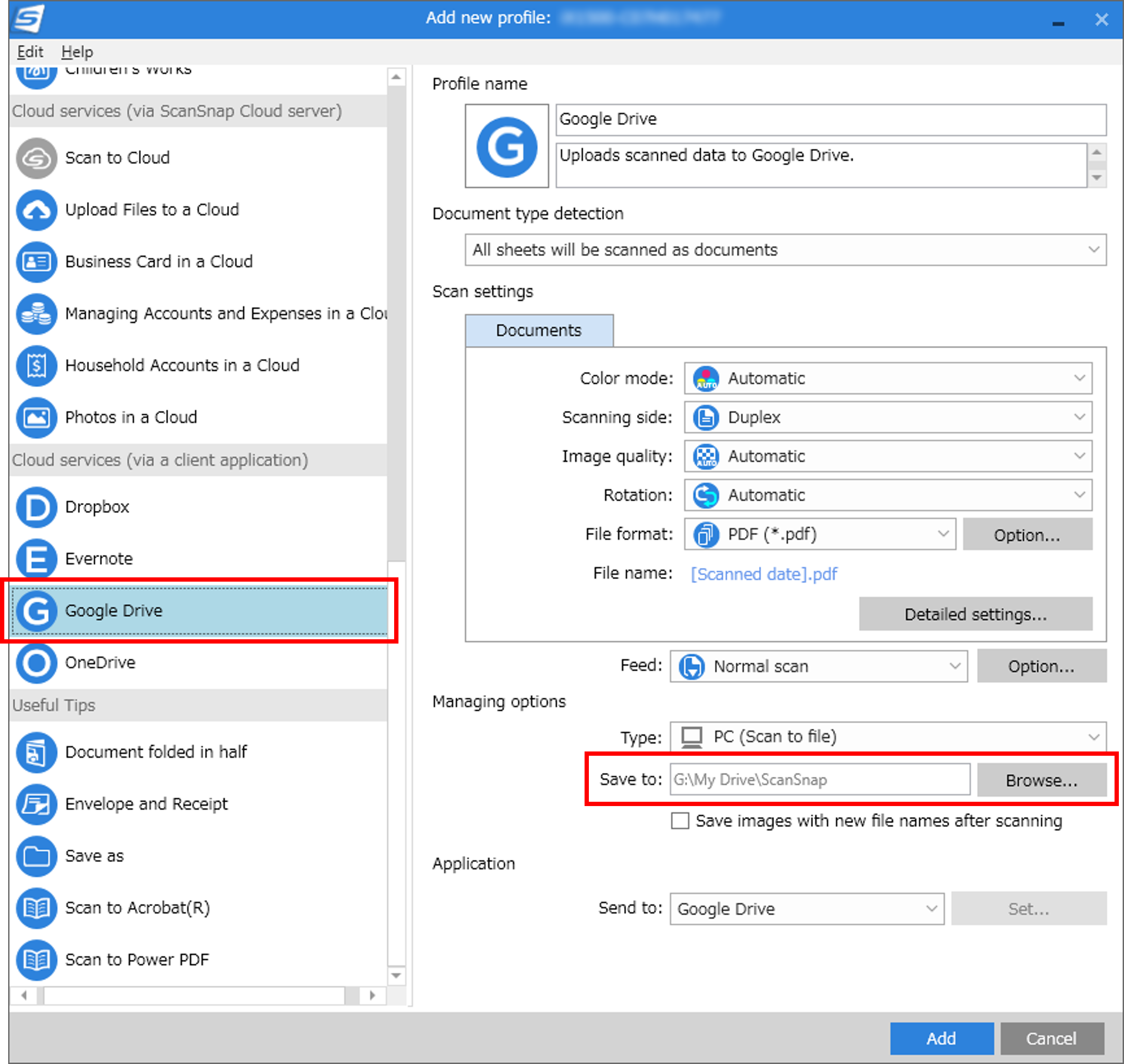Screen dimensions: 1124x1064
Task: Pick the Business Card in a Cloud icon
Action: click(36, 262)
